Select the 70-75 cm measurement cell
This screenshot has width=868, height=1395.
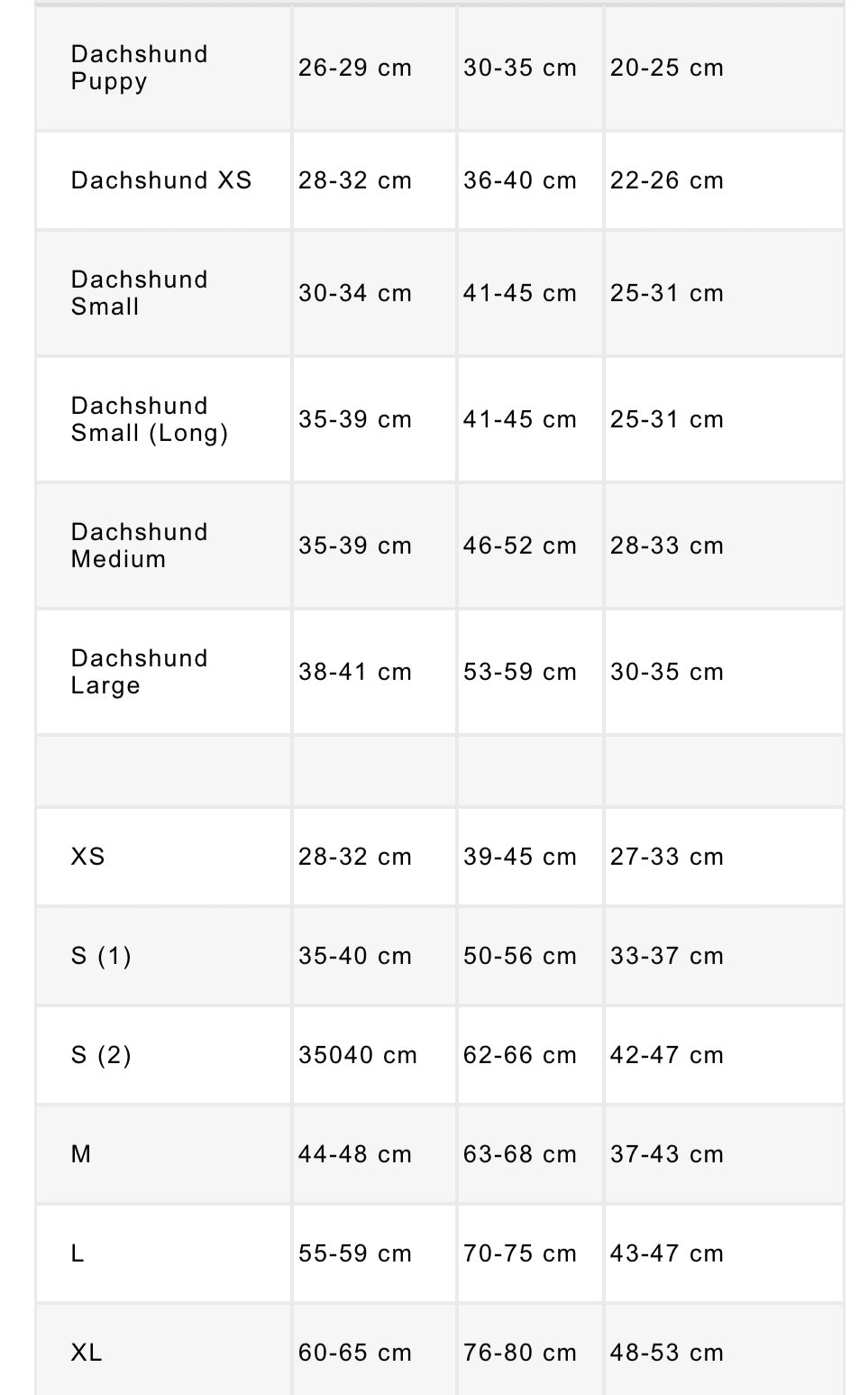[x=520, y=1253]
